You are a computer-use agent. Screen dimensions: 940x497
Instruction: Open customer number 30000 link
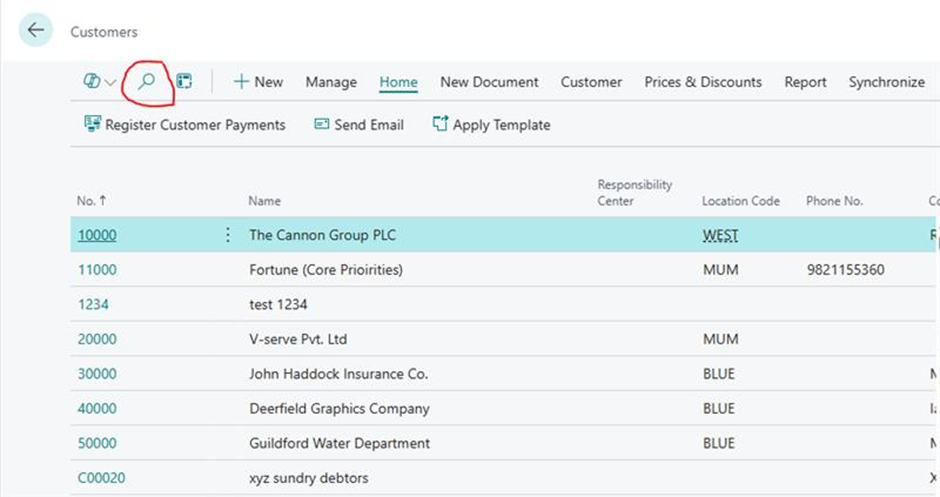[97, 374]
